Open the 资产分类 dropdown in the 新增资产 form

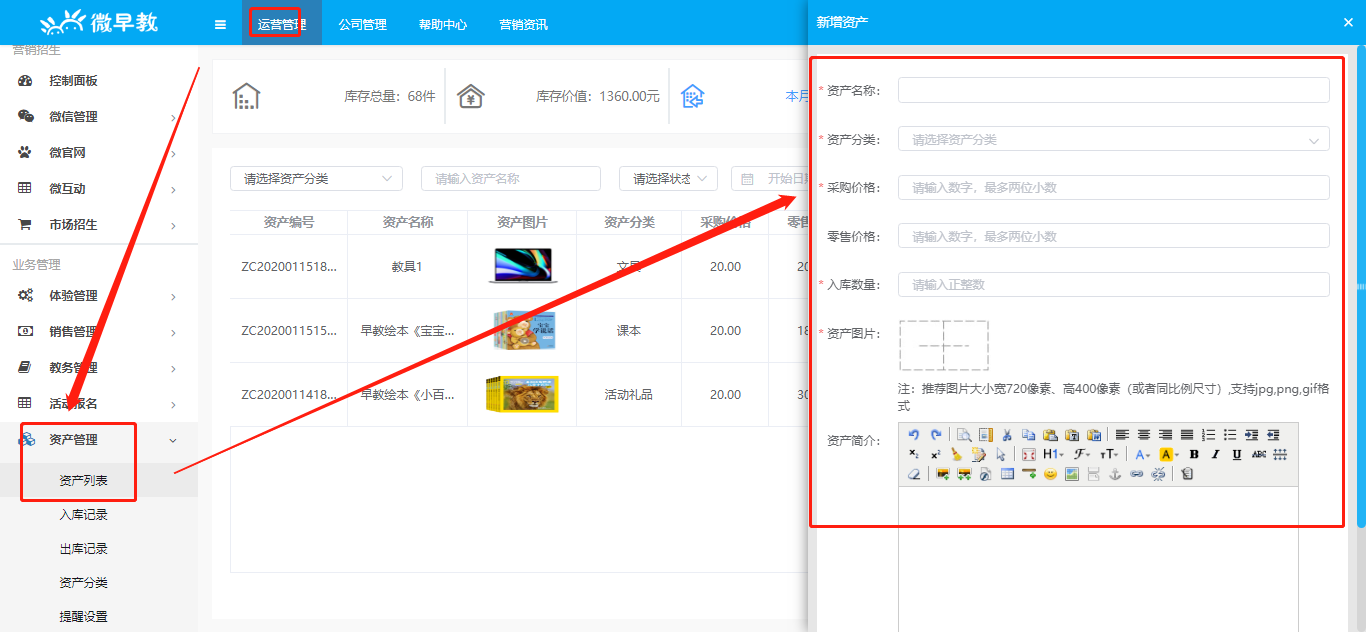(1113, 140)
